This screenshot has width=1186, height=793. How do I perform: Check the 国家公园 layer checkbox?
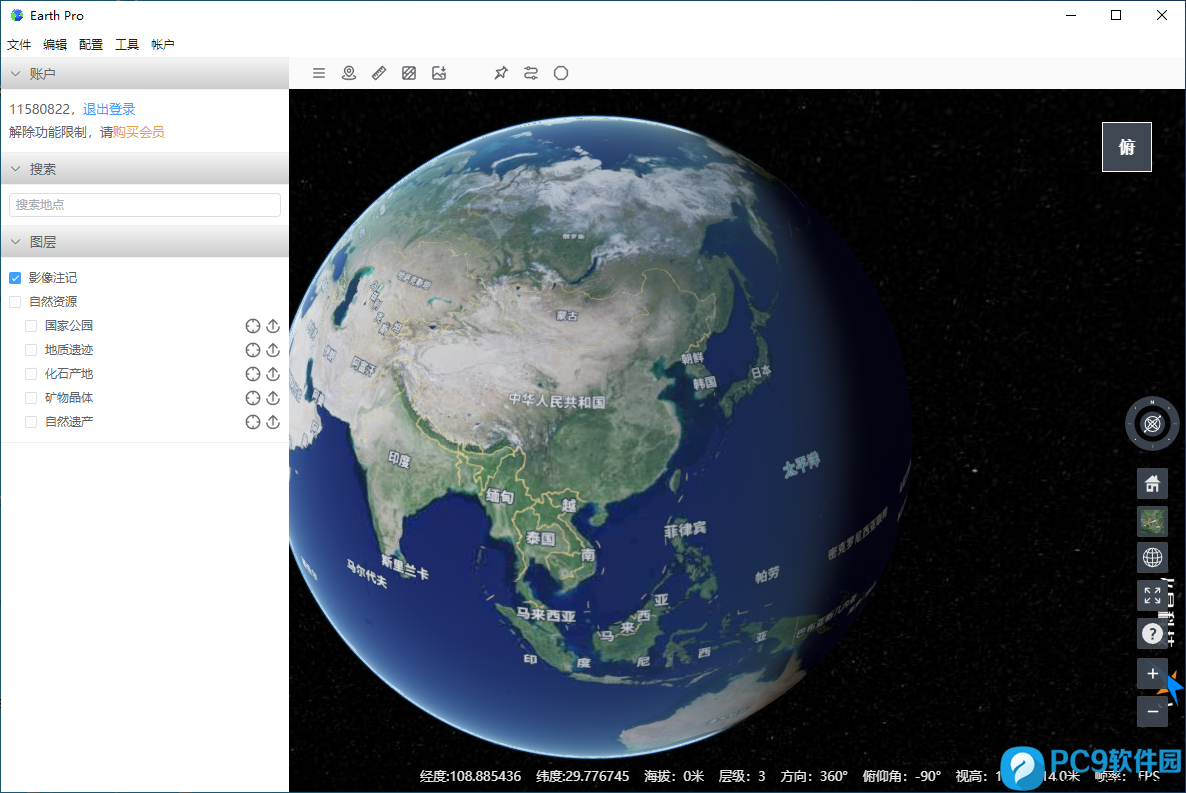coord(31,326)
